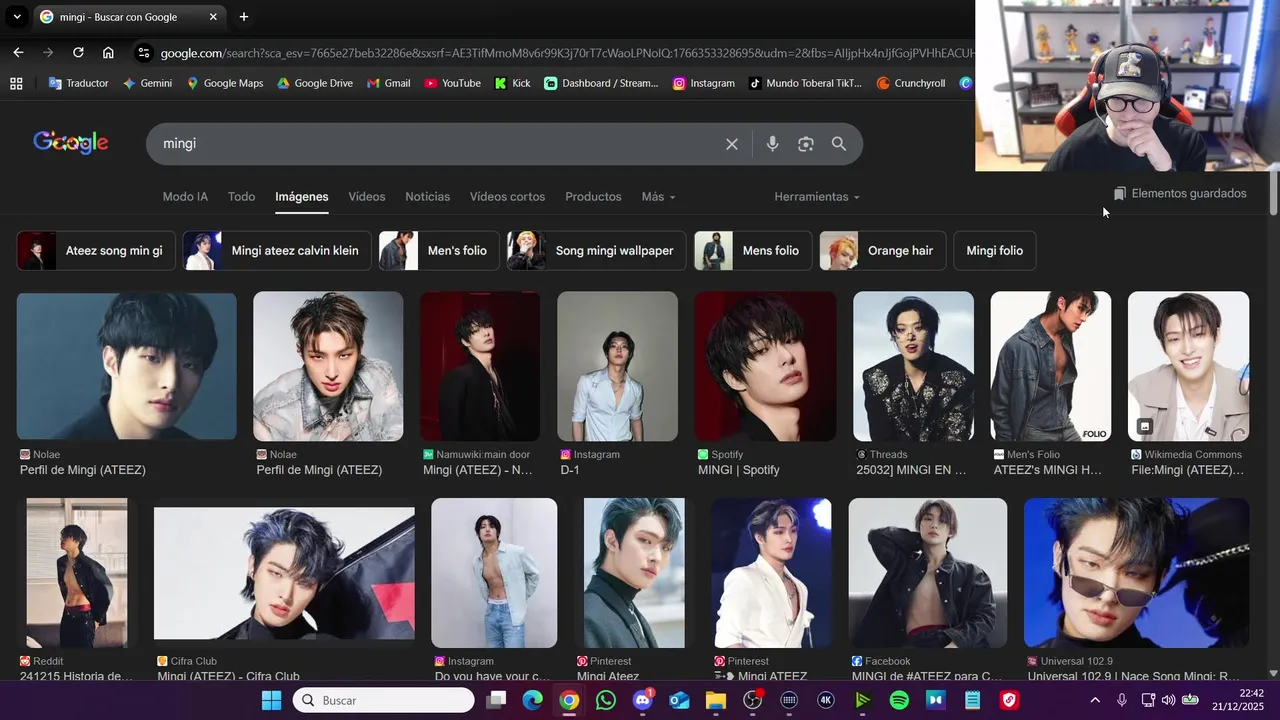Open the Gemini bookmark
The height and width of the screenshot is (720, 1280).
pos(147,83)
